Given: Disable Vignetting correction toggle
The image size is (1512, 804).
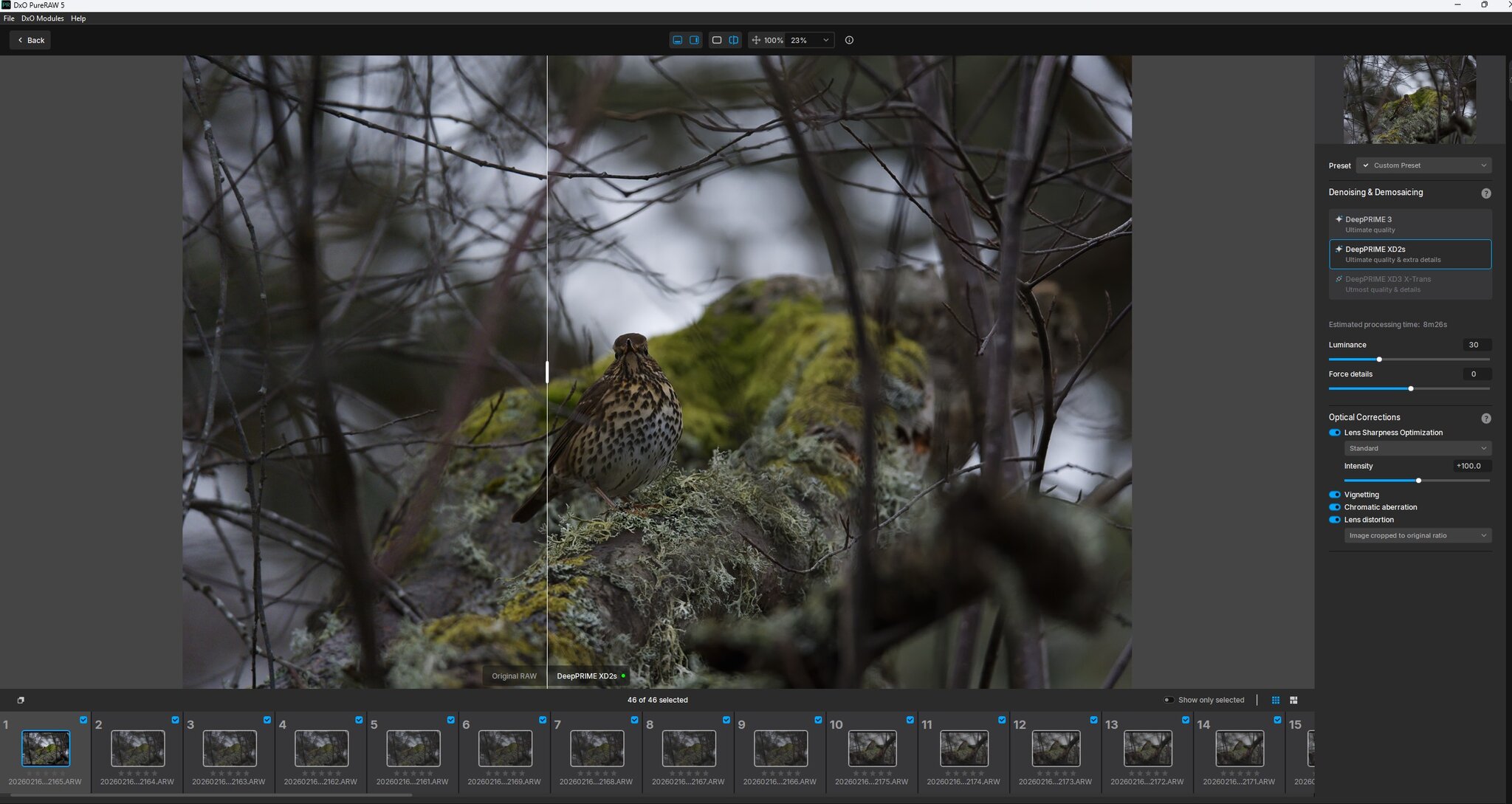Looking at the screenshot, I should pos(1335,495).
